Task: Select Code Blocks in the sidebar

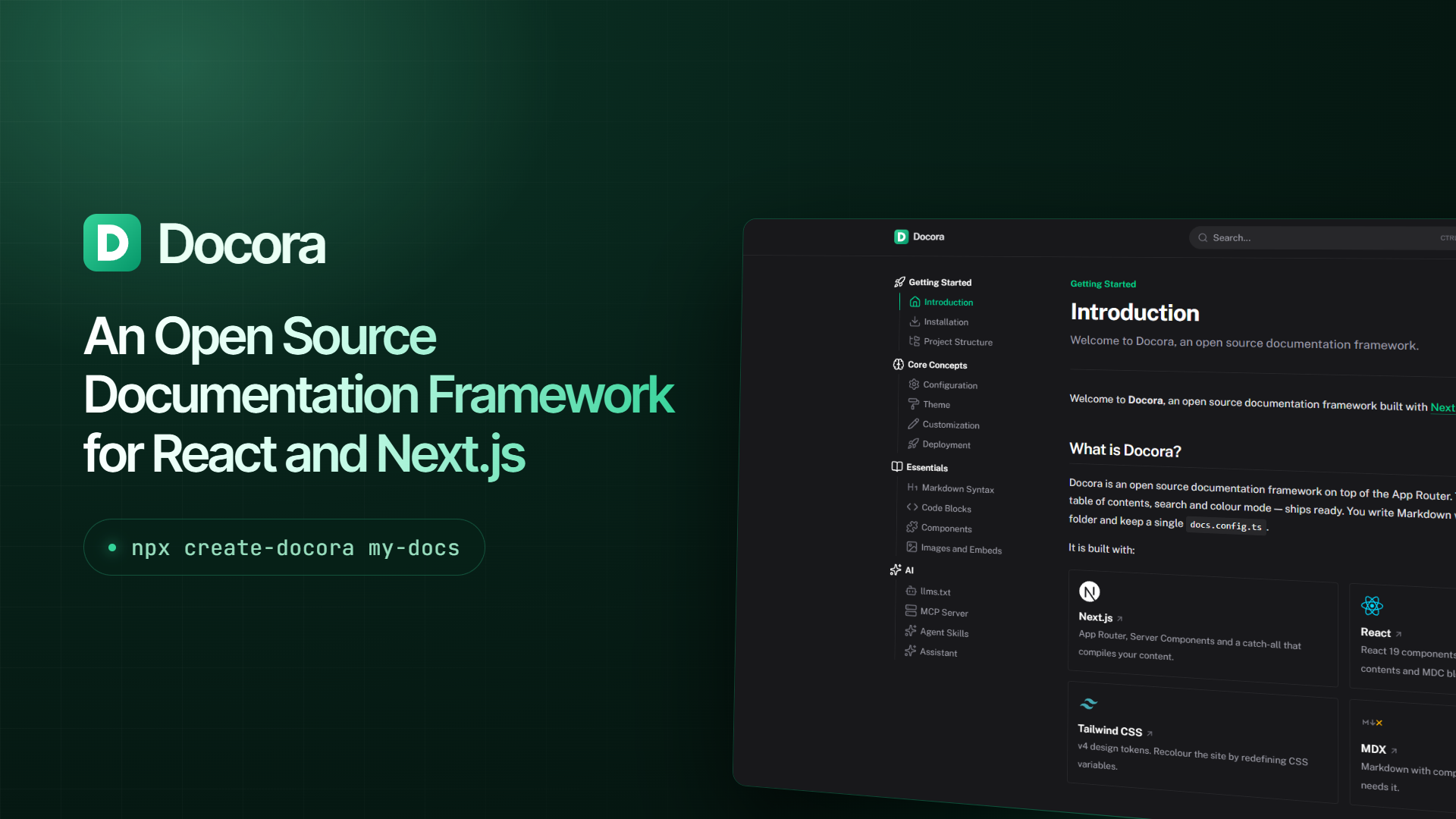Action: click(946, 508)
